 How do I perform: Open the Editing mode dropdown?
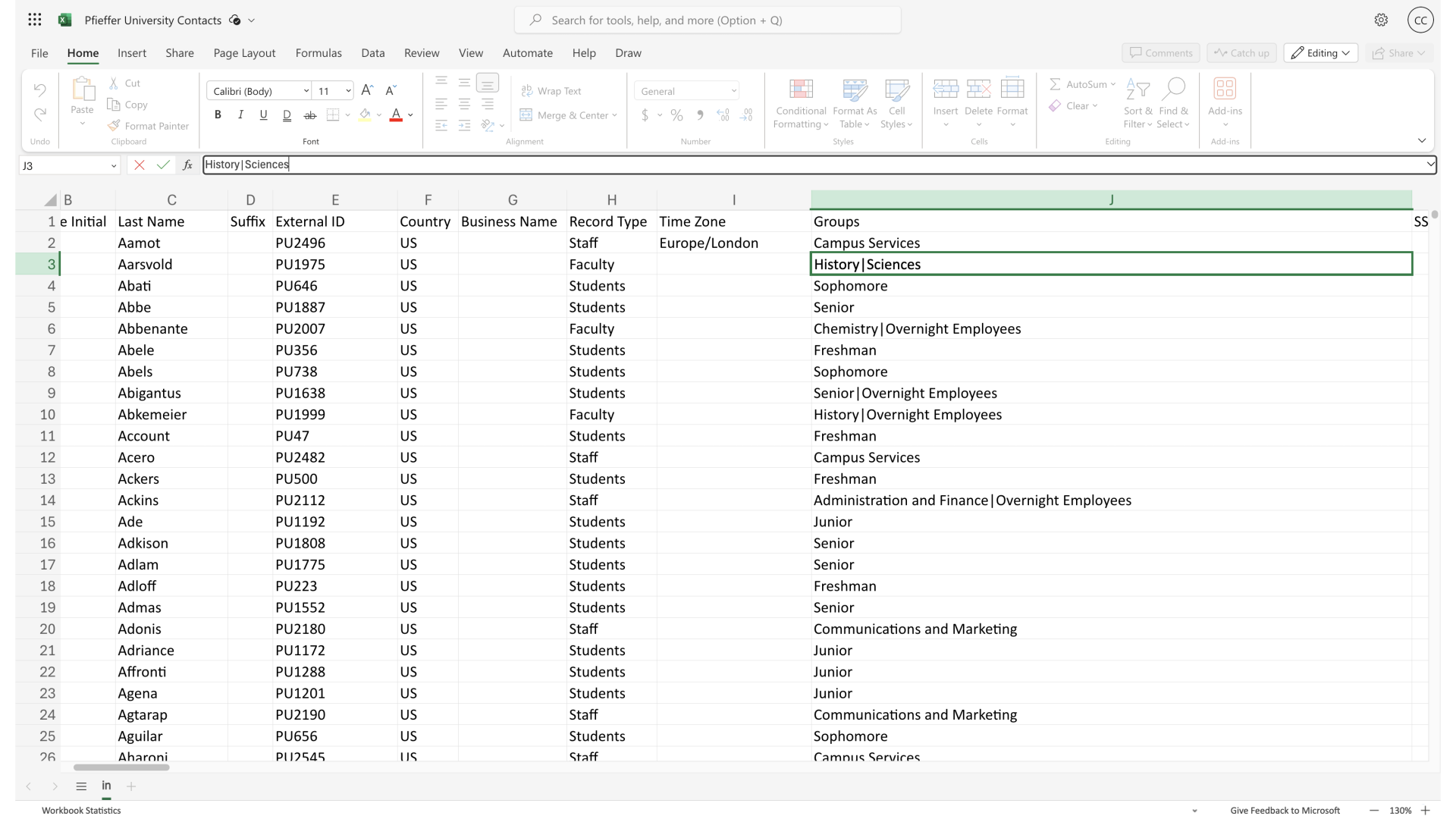1320,52
